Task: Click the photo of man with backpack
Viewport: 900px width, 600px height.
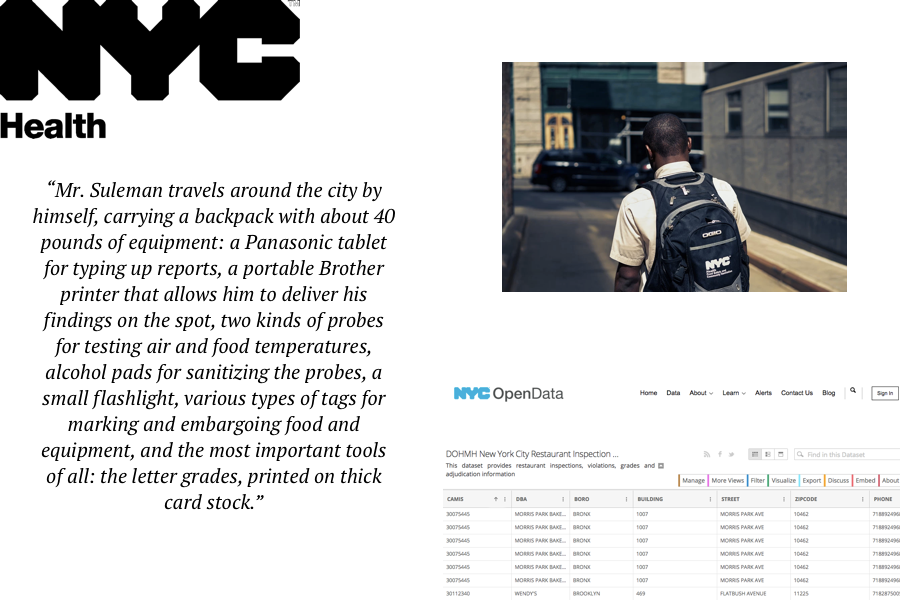Action: pos(674,177)
